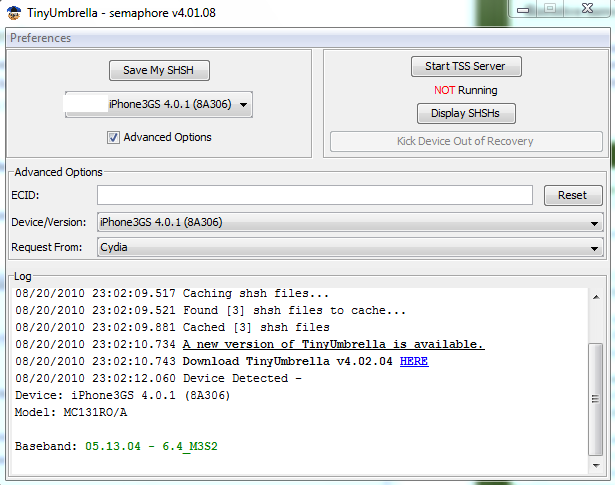Click the log scrollbar thumb
The image size is (615, 485).
click(x=596, y=400)
